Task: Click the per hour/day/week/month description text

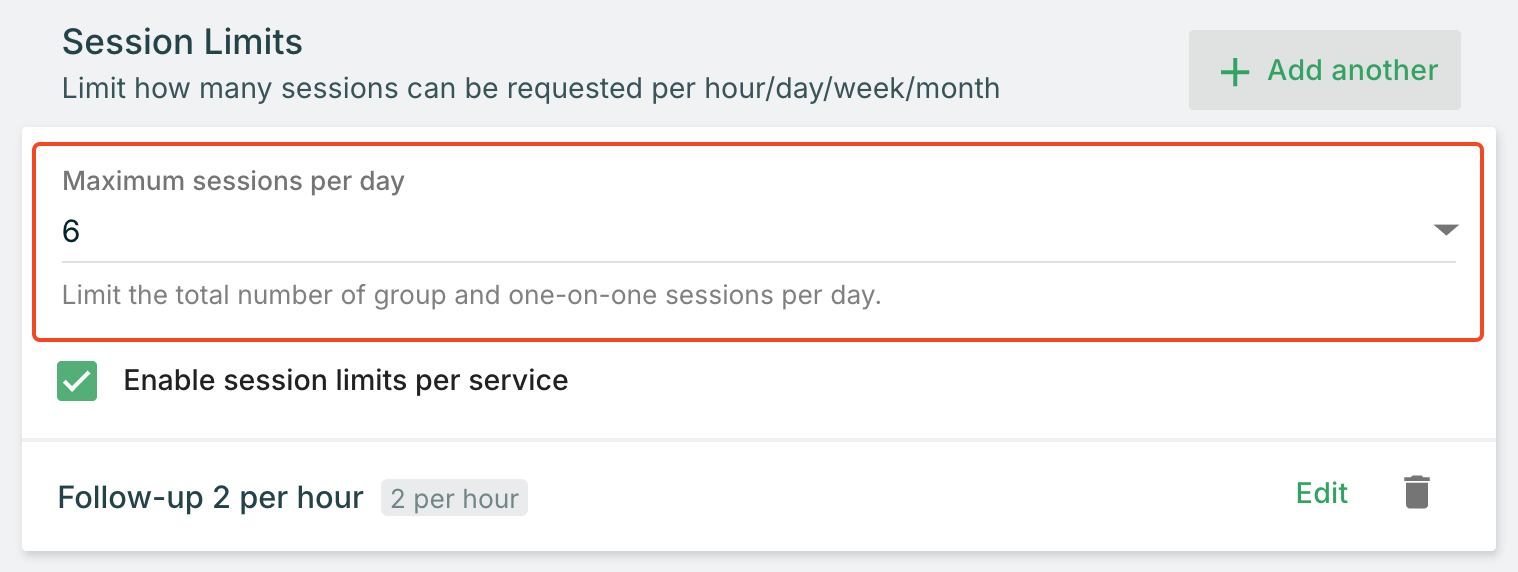Action: [x=530, y=88]
